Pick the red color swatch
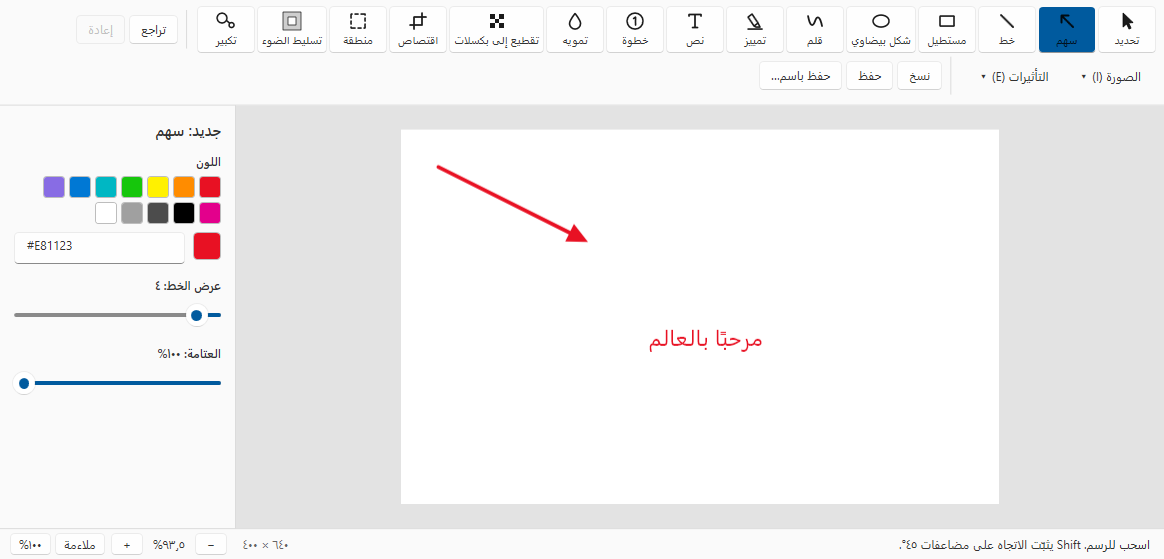The image size is (1164, 559). [x=210, y=187]
